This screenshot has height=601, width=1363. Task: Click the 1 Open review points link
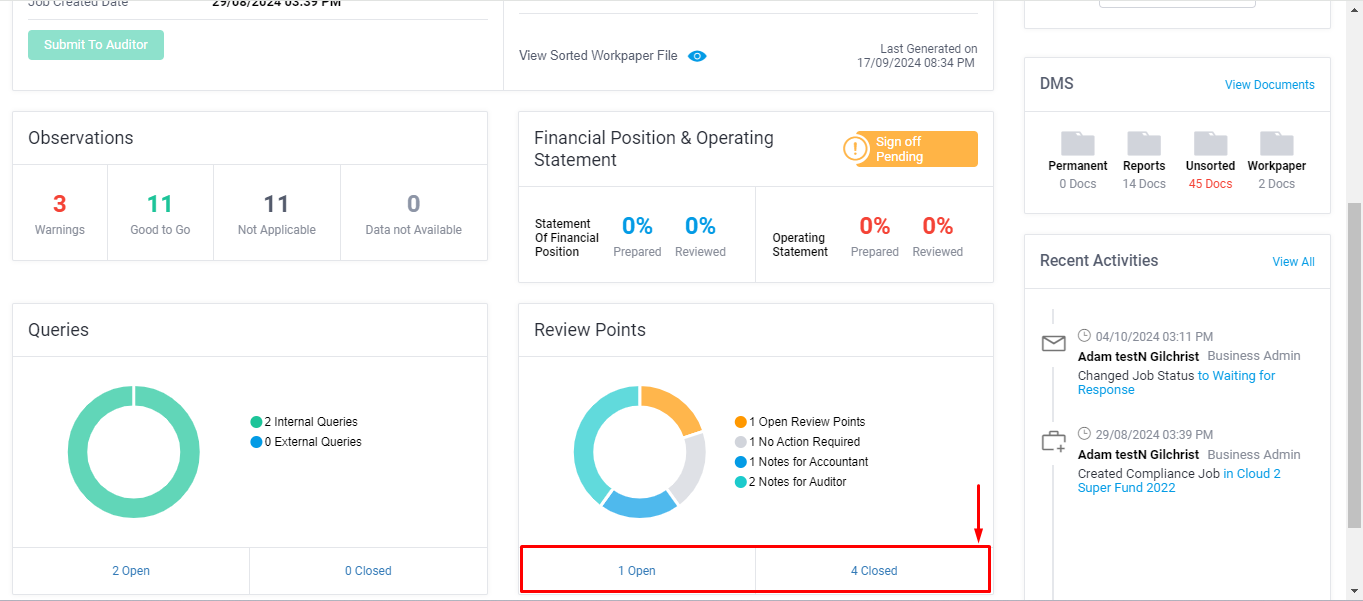[x=637, y=571]
